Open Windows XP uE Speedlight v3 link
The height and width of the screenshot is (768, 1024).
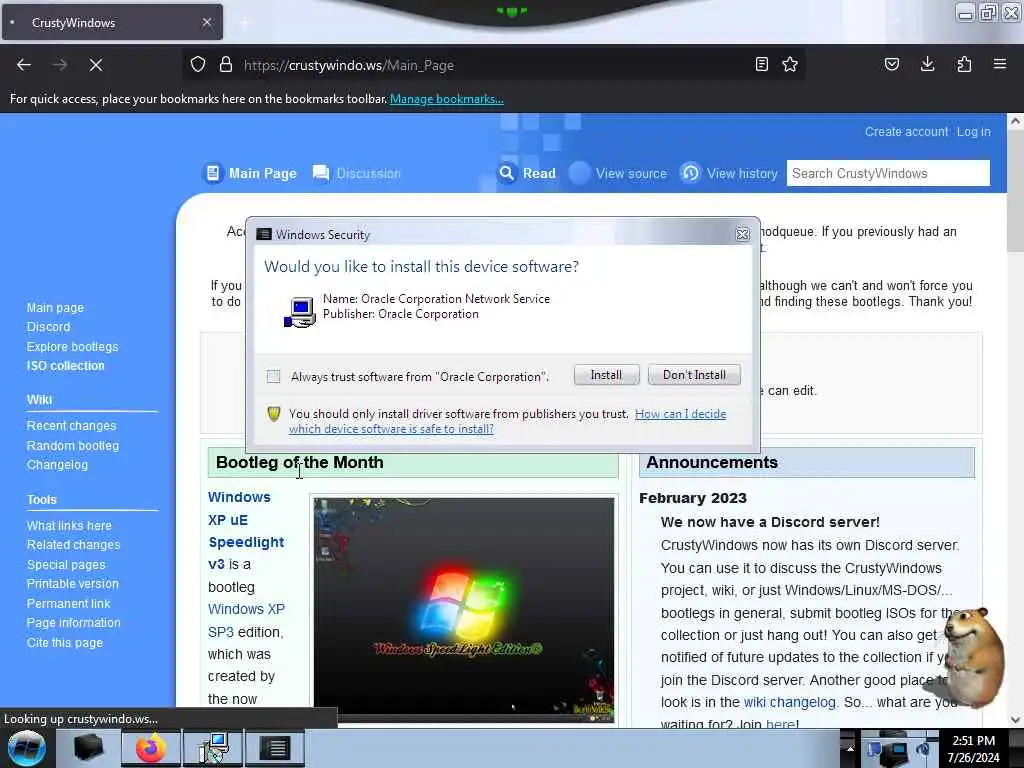click(x=246, y=530)
